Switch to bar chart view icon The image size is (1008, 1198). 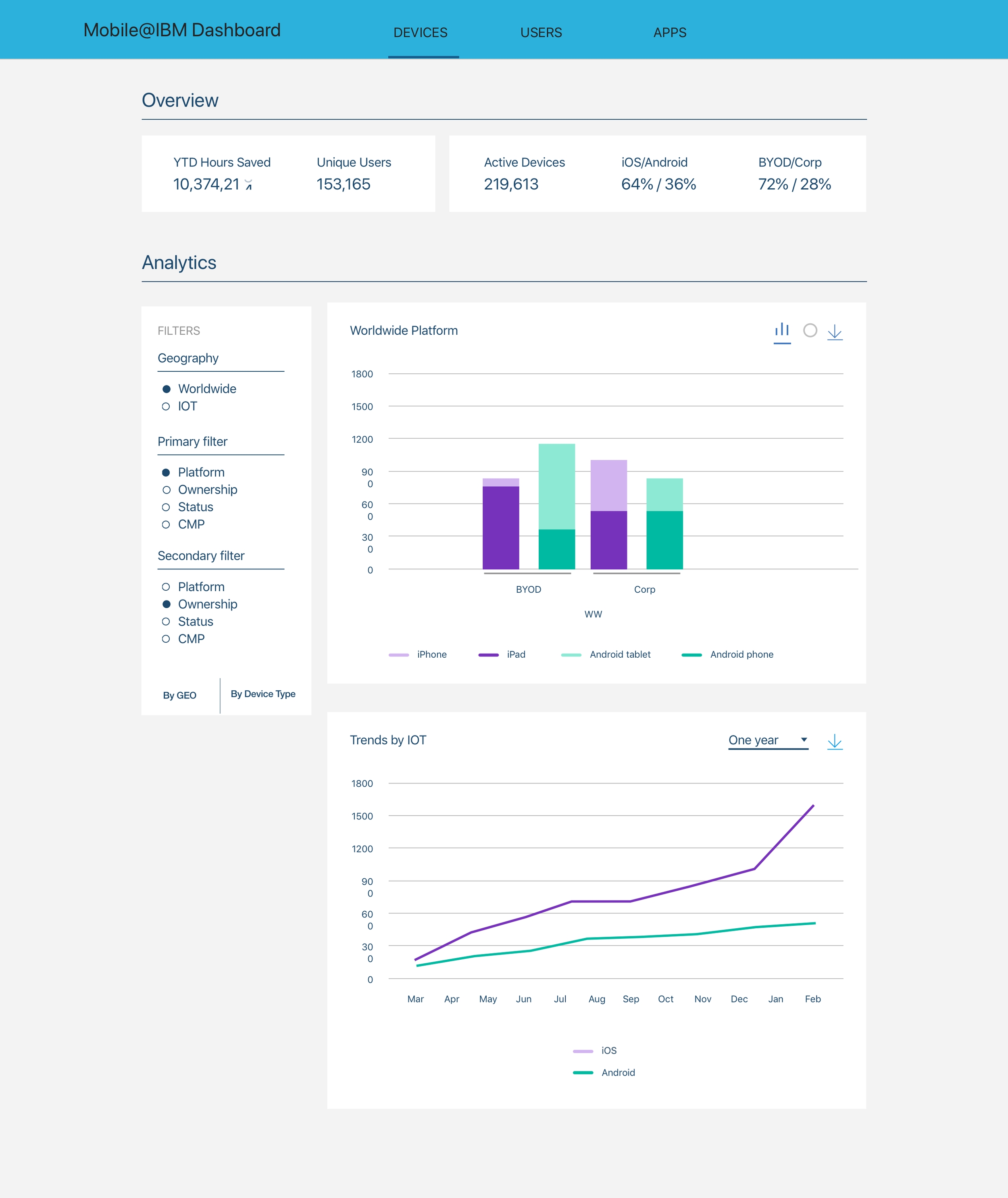(x=782, y=330)
